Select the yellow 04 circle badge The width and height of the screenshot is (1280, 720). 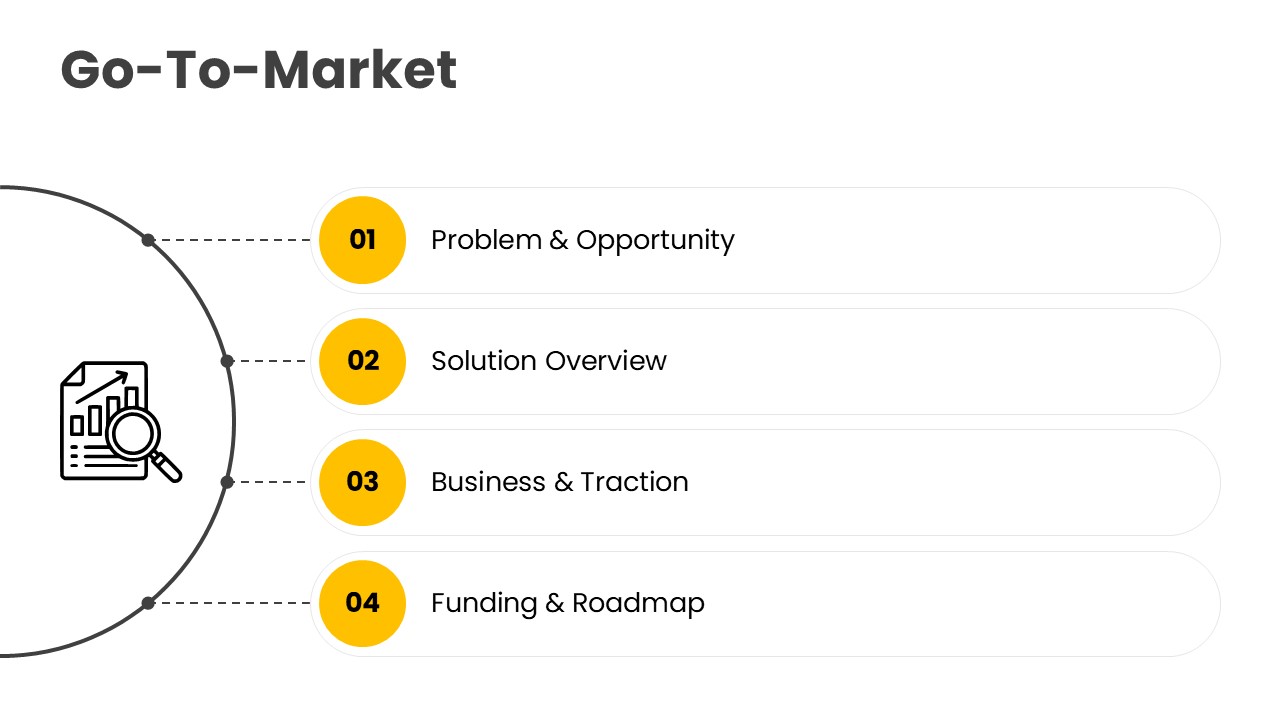coord(362,603)
